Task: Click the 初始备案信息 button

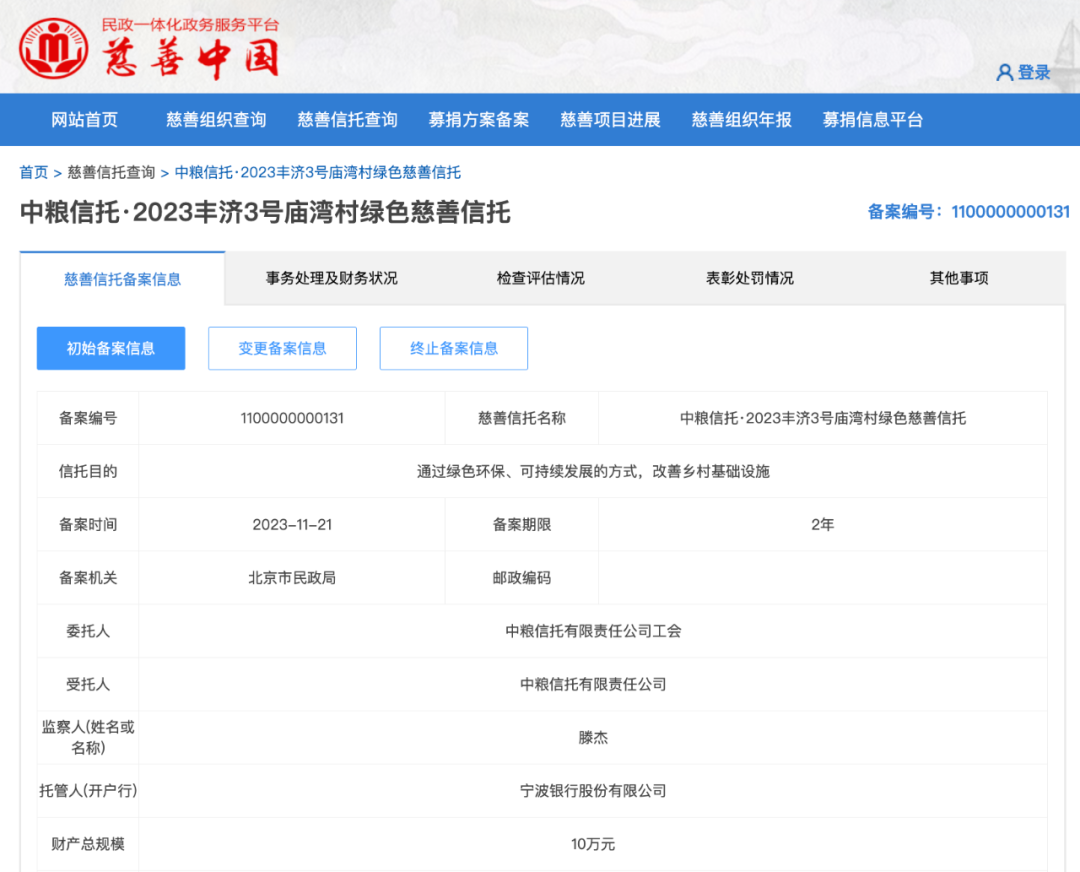Action: point(111,349)
